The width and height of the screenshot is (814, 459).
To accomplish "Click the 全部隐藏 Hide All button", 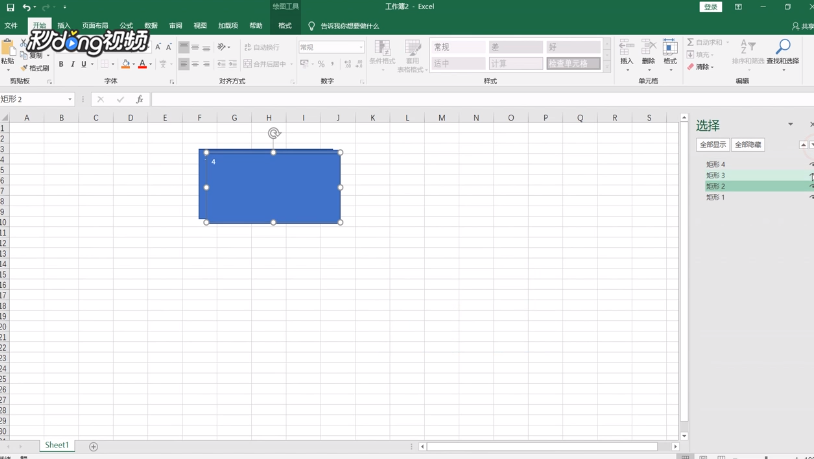I will (748, 144).
